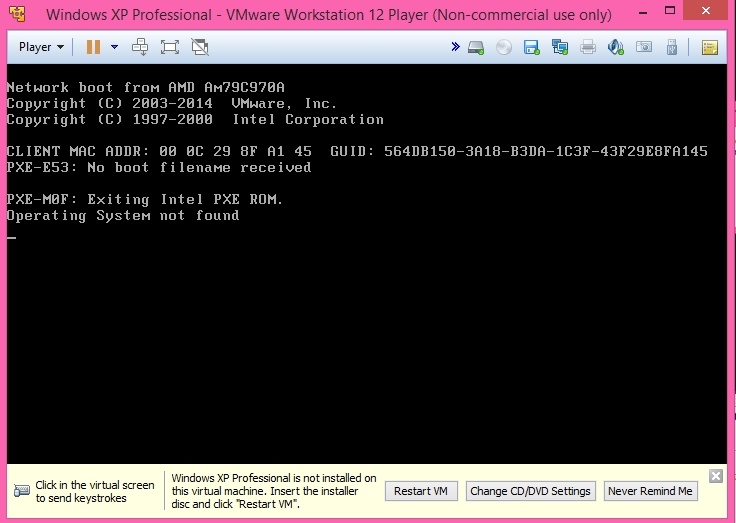The height and width of the screenshot is (523, 736).
Task: Click the camera device icon
Action: click(x=644, y=47)
